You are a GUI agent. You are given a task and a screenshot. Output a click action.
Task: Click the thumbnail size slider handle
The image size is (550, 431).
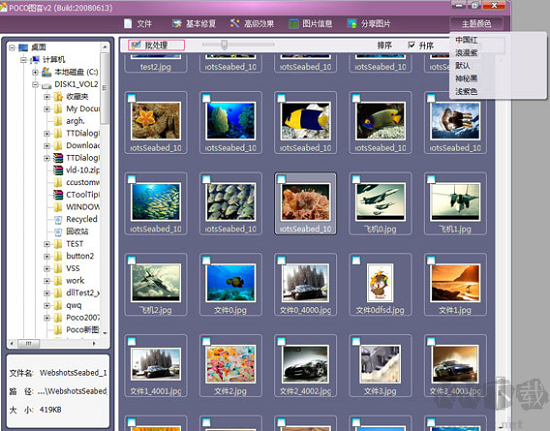tap(224, 45)
